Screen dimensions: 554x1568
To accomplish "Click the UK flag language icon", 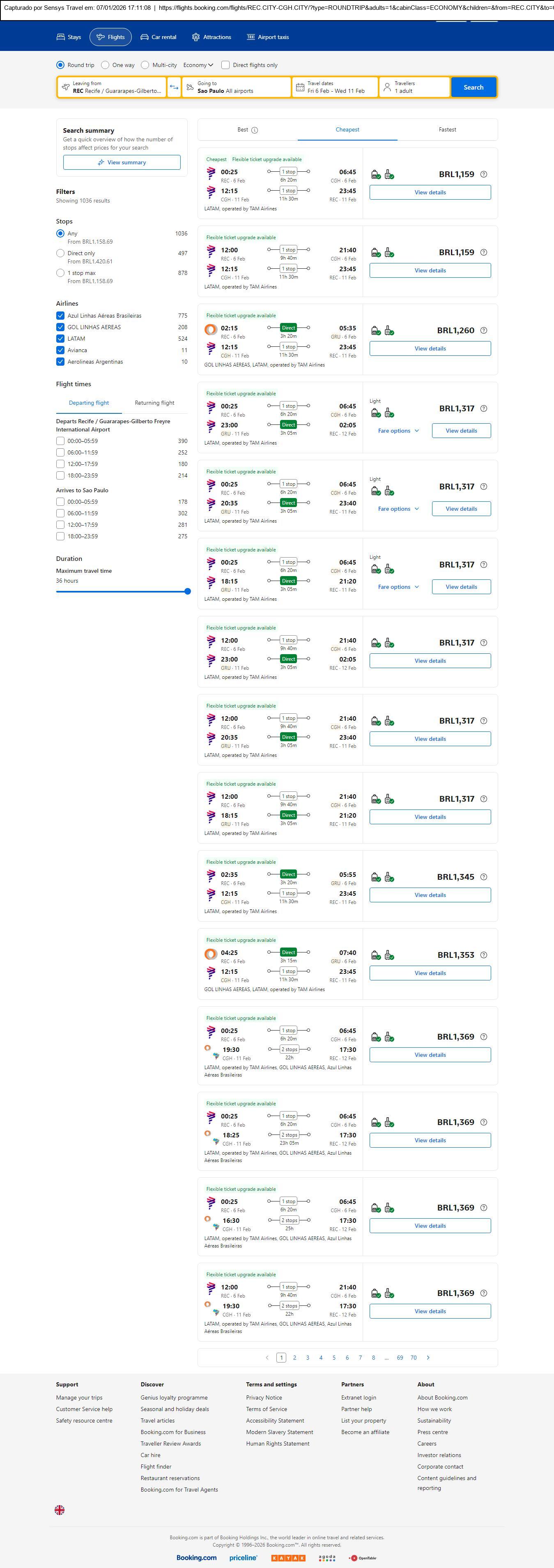I will coord(60,1510).
